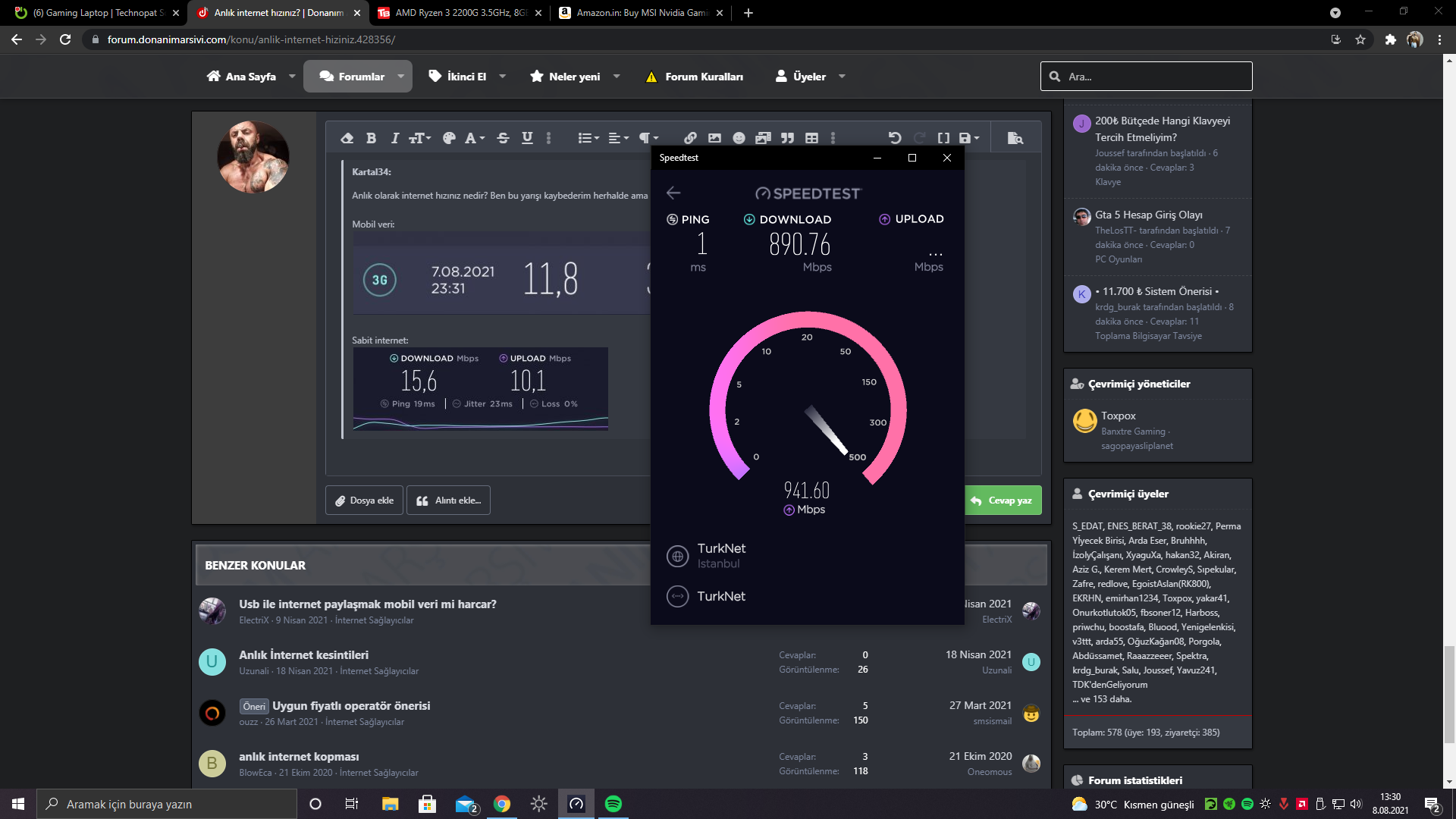Open the font family dropdown

(x=475, y=138)
